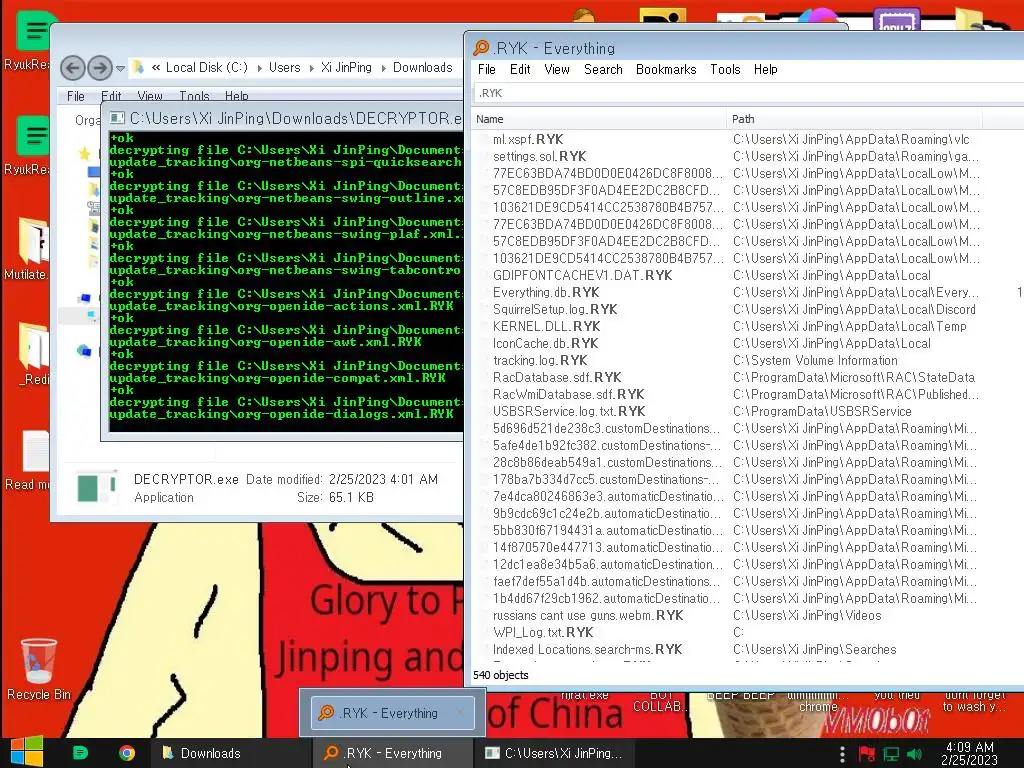This screenshot has height=768, width=1024.
Task: Select the ml.xspf.RYK result
Action: [528, 139]
